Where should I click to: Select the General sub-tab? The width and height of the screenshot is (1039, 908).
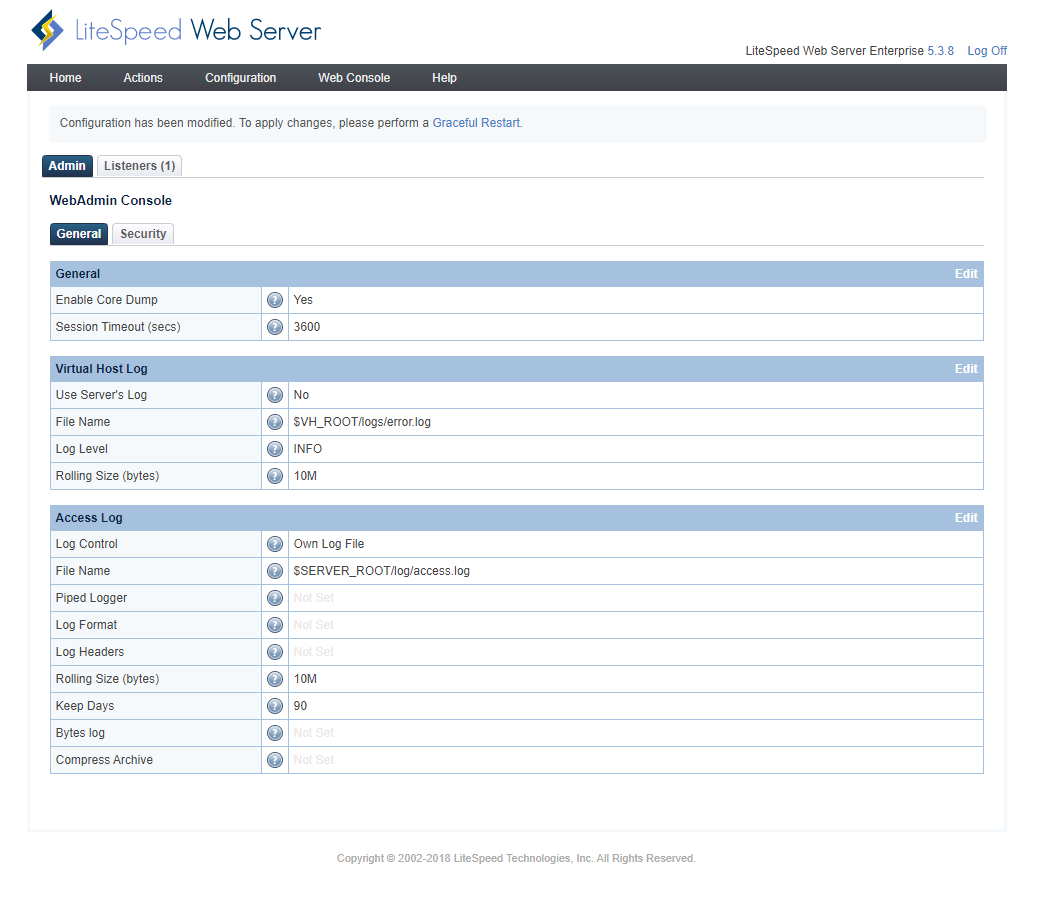coord(79,234)
